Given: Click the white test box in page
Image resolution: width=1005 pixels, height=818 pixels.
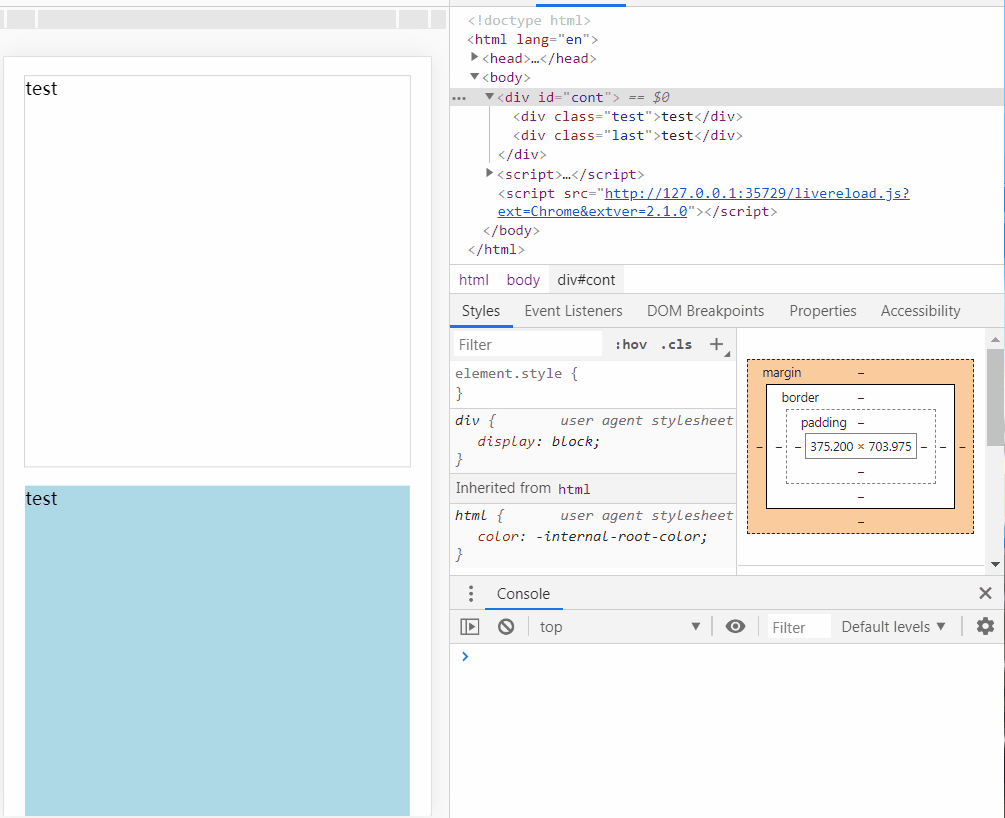Looking at the screenshot, I should point(217,271).
